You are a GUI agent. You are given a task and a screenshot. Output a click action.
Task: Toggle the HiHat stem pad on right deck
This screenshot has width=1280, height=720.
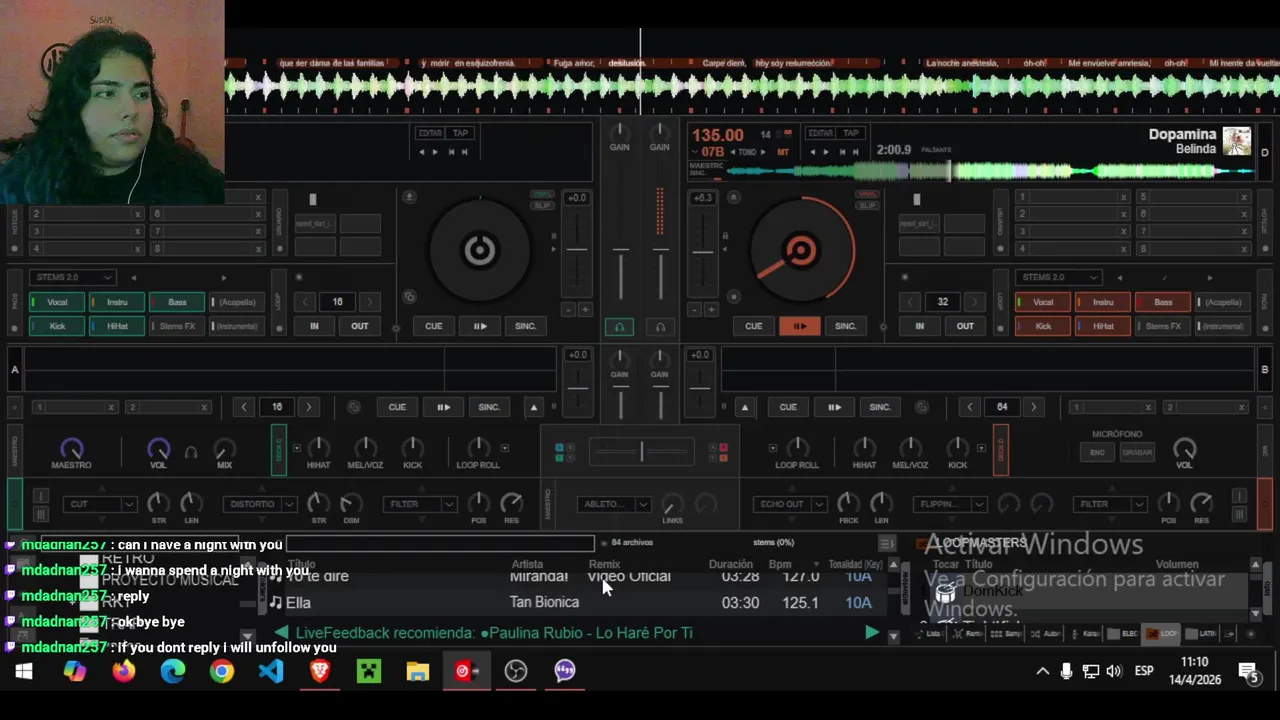[1103, 326]
